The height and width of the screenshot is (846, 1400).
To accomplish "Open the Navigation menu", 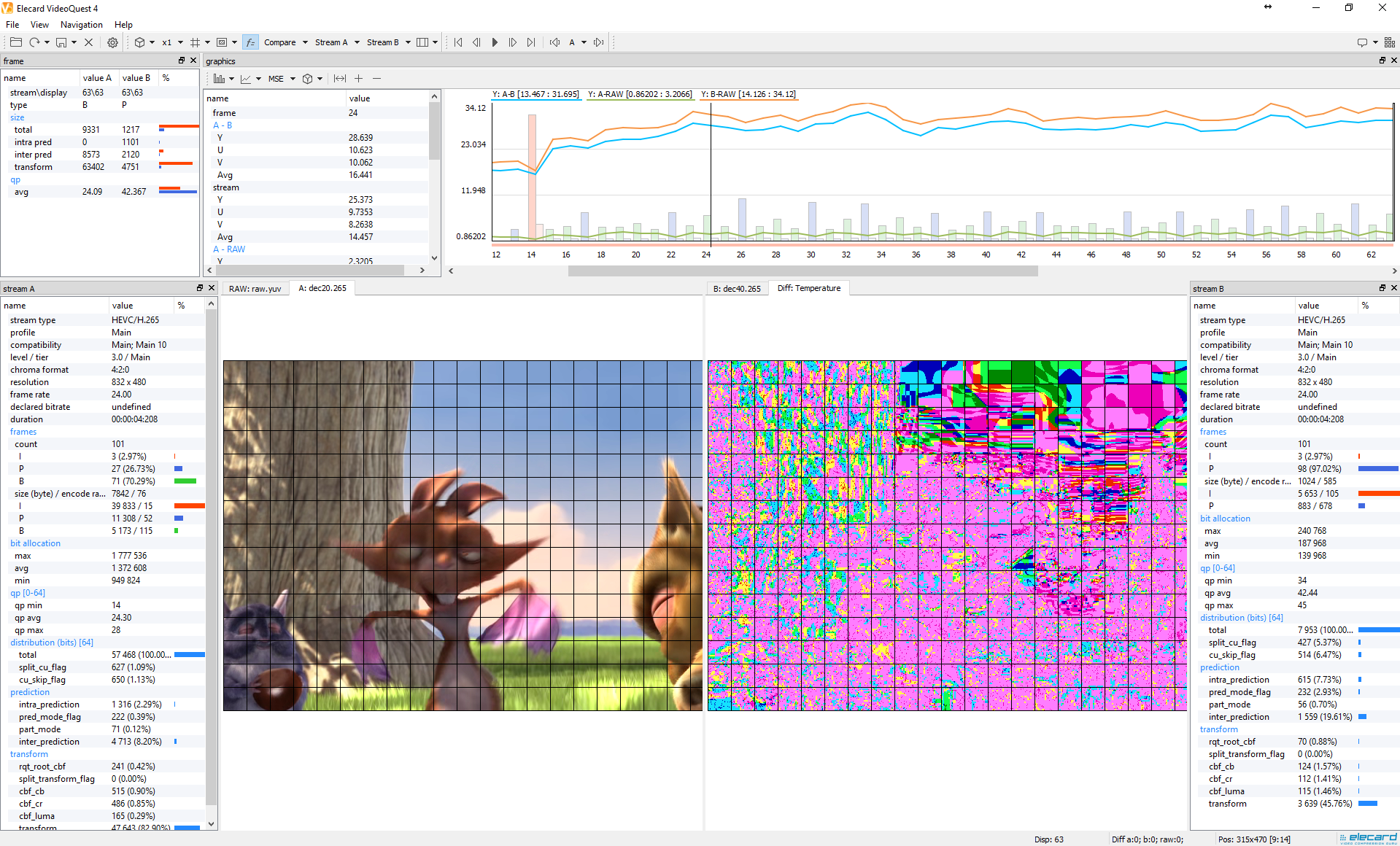I will coord(82,25).
